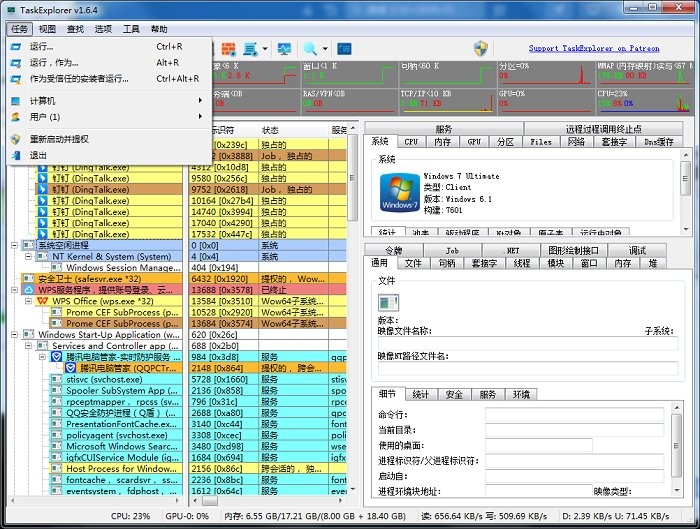Select 重新启动并提权 menu entry
The image size is (700, 529).
(59, 139)
